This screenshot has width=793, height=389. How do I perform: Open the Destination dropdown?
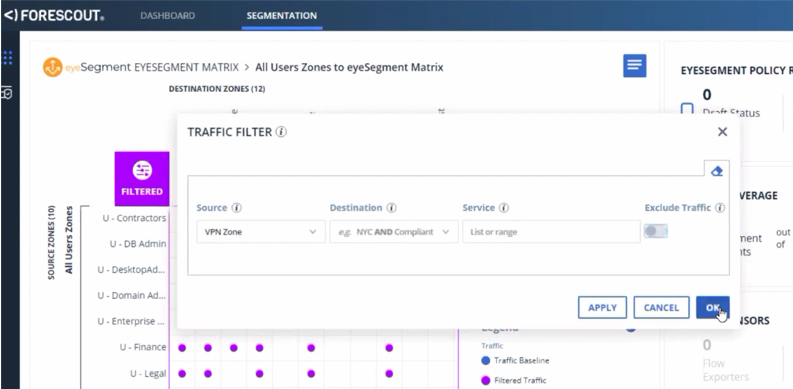click(394, 232)
